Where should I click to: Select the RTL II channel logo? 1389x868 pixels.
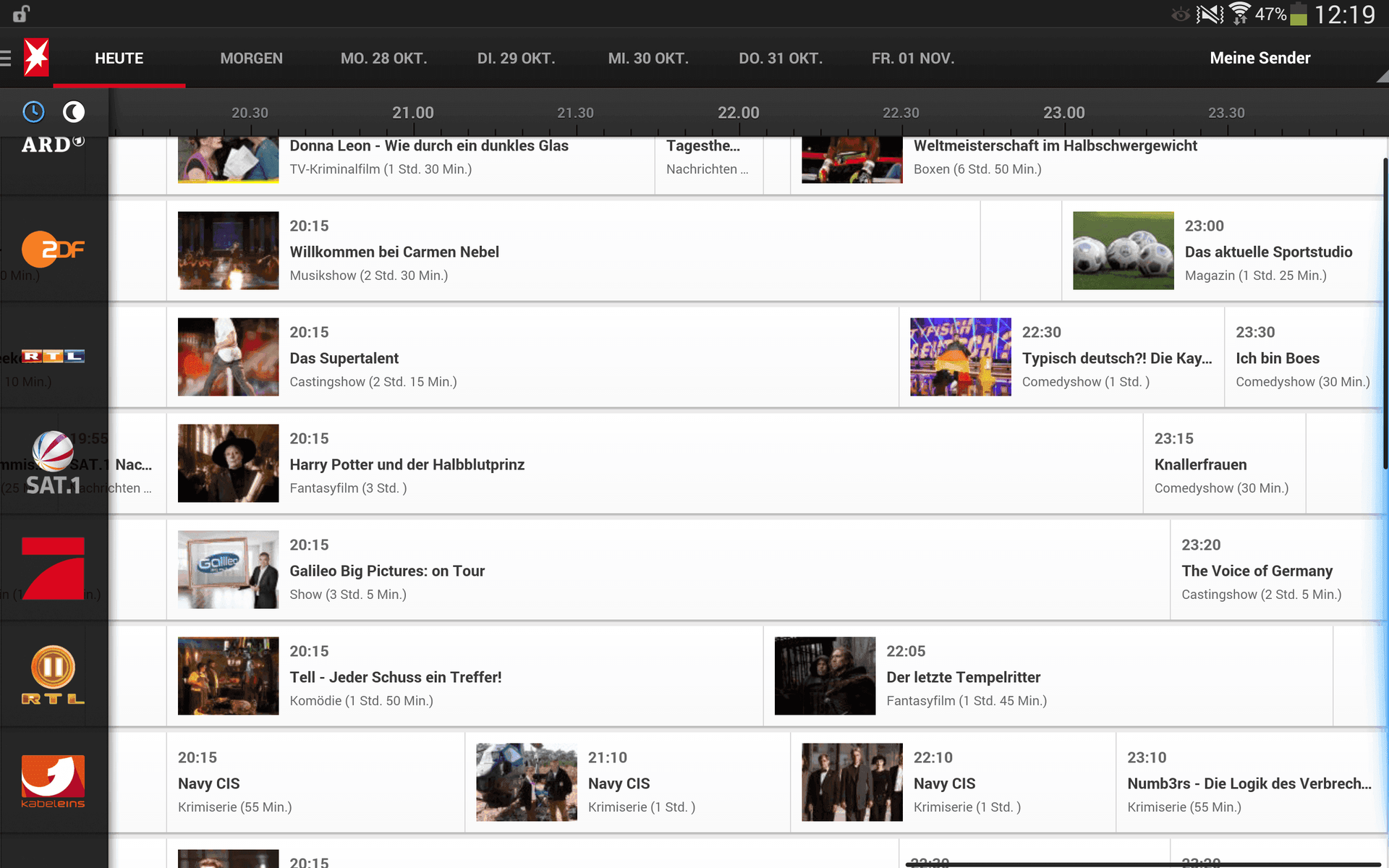(x=53, y=675)
